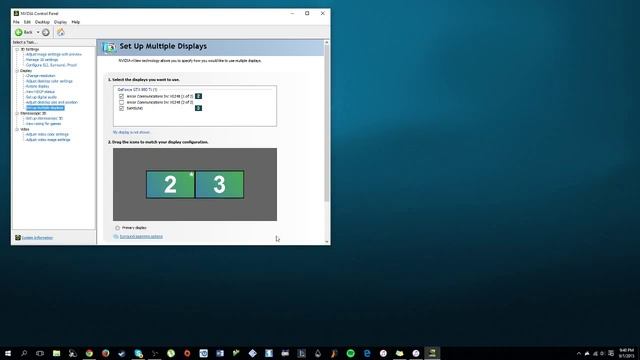
Task: Collapse the 3D Settings tree node
Action: click(17, 49)
